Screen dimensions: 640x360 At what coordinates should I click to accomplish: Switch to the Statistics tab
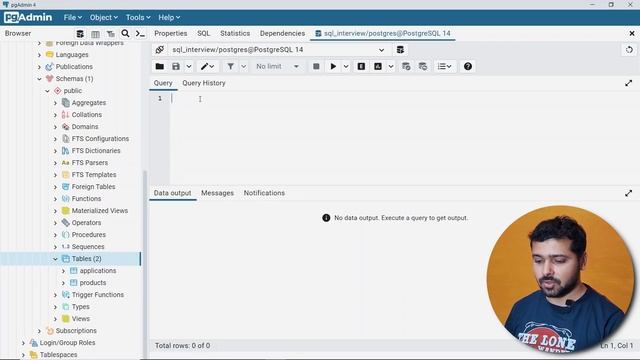(x=235, y=33)
